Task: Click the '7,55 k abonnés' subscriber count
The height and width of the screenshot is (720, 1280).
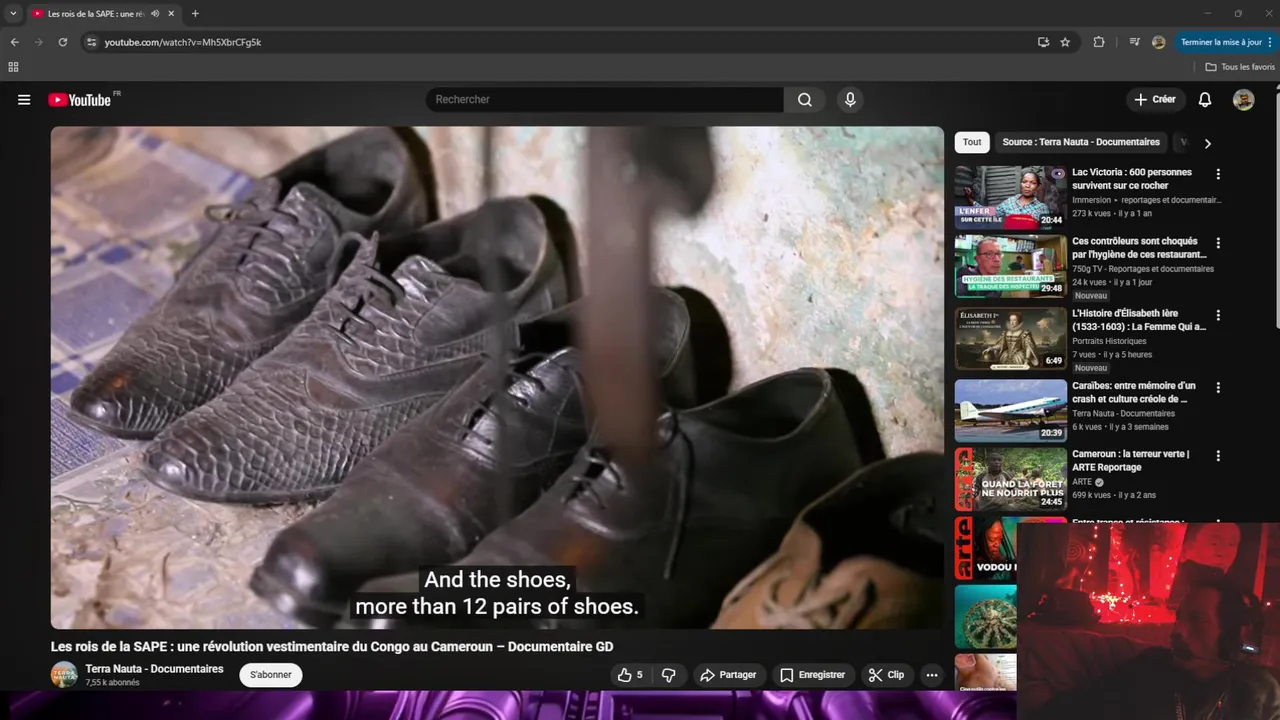Action: click(x=112, y=683)
